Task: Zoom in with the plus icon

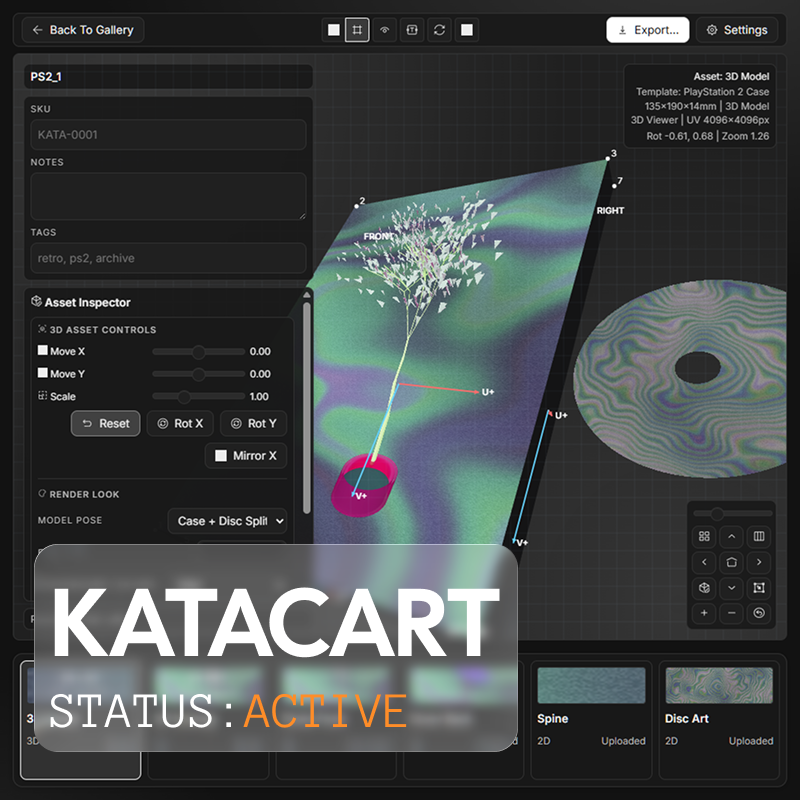Action: [x=704, y=613]
